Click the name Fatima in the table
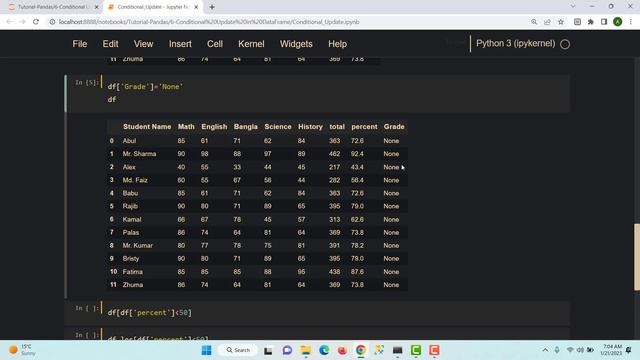The image size is (640, 360). pos(133,272)
